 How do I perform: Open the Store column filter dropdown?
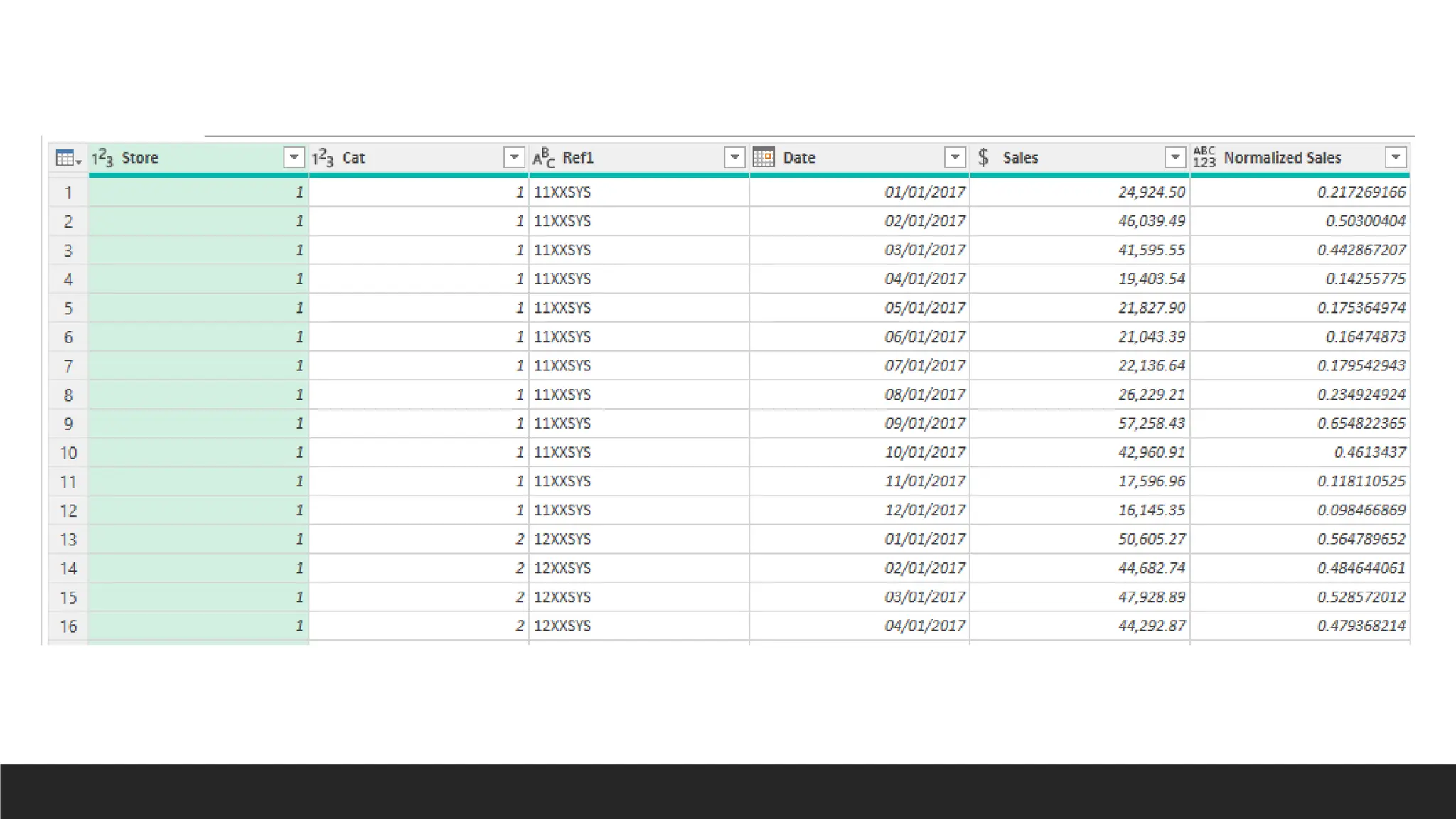point(294,157)
